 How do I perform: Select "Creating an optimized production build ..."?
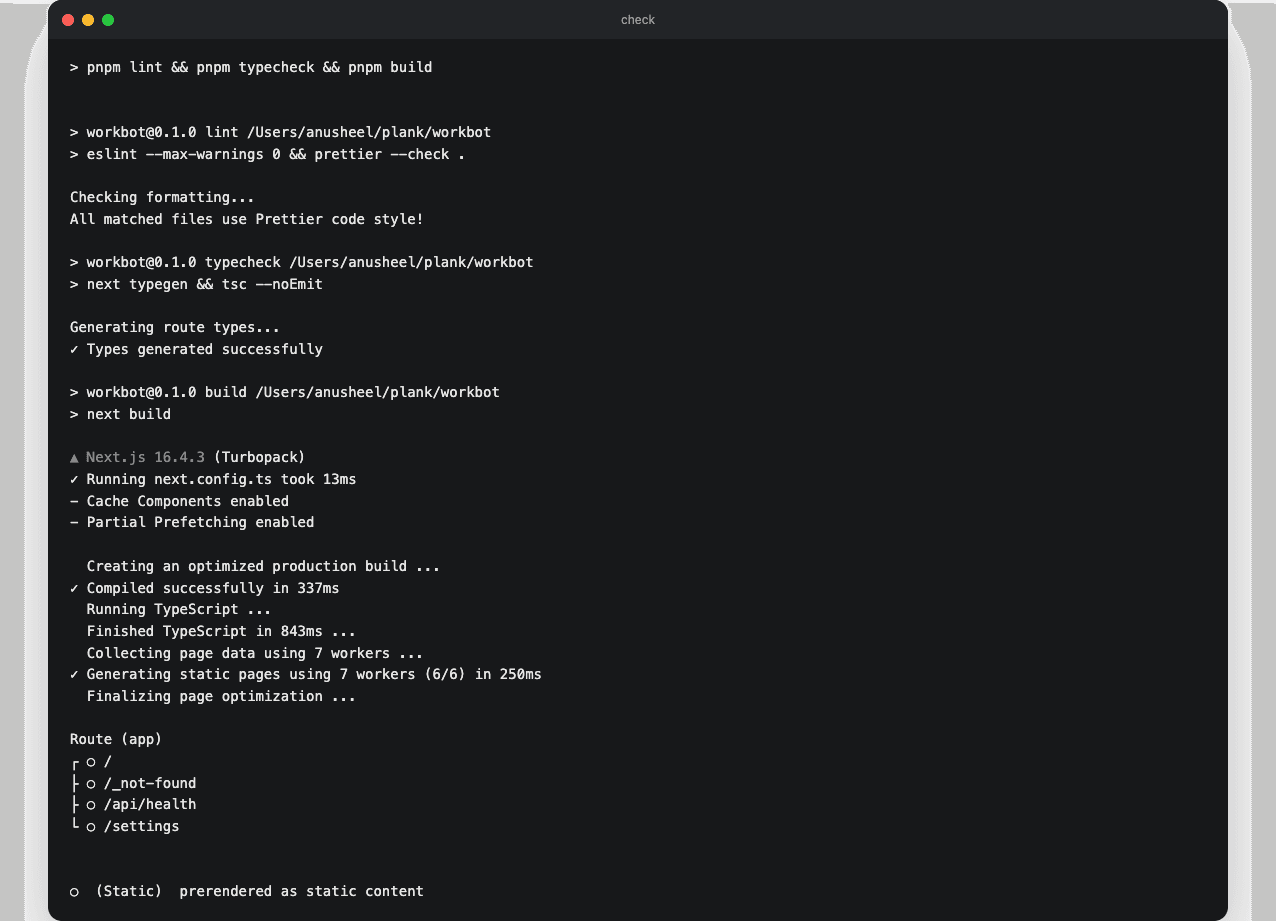point(263,566)
